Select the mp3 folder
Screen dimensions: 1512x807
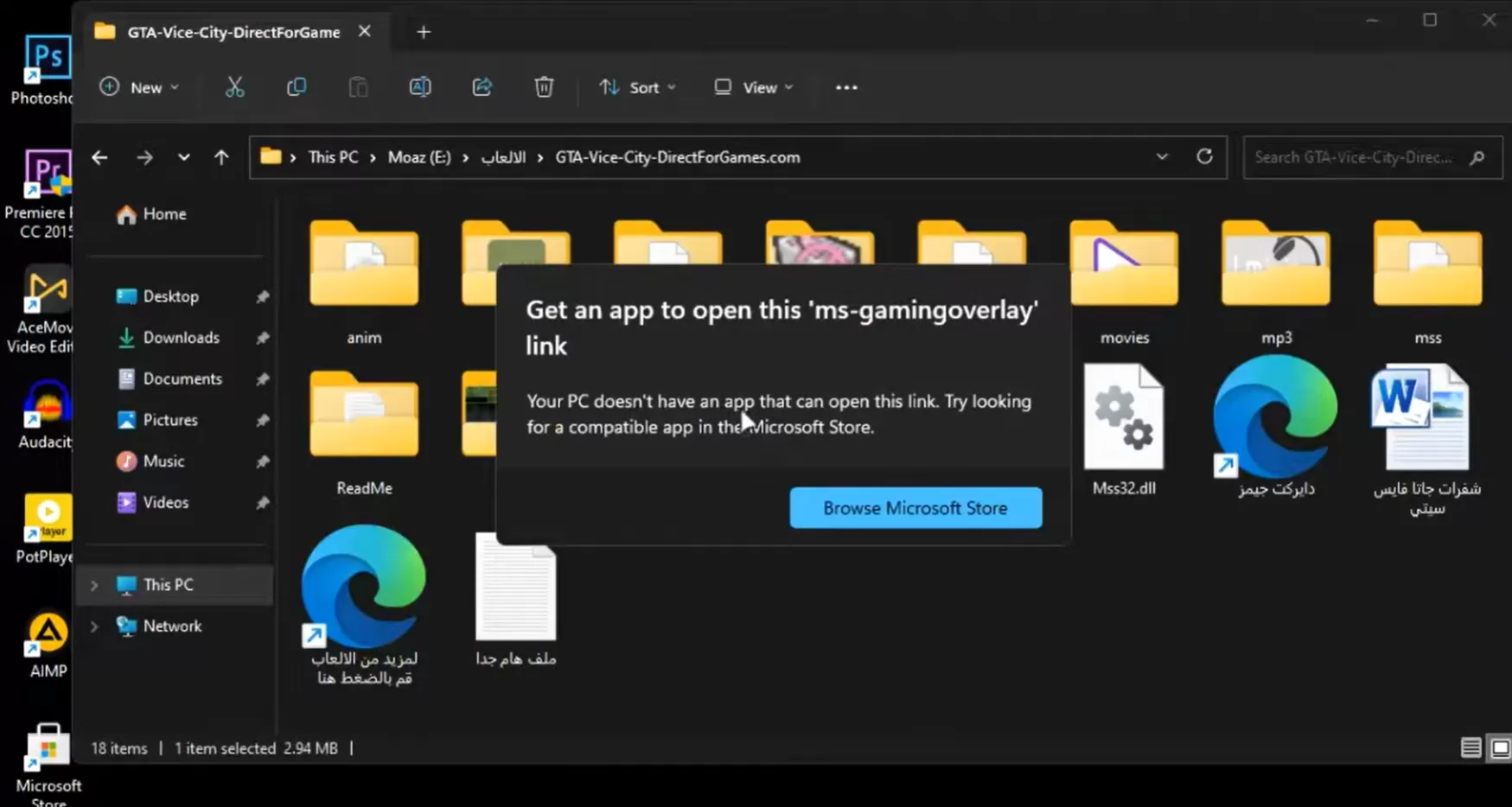[x=1276, y=283]
